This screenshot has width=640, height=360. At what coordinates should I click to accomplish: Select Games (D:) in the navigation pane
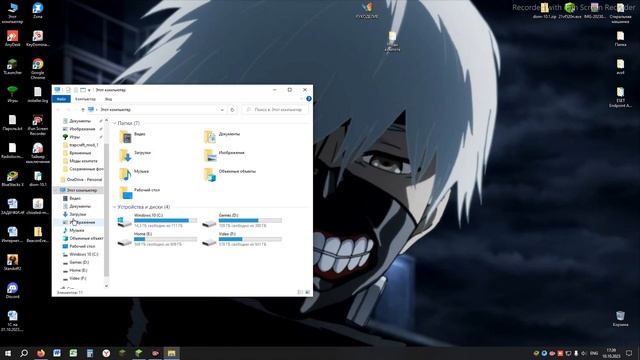point(76,262)
